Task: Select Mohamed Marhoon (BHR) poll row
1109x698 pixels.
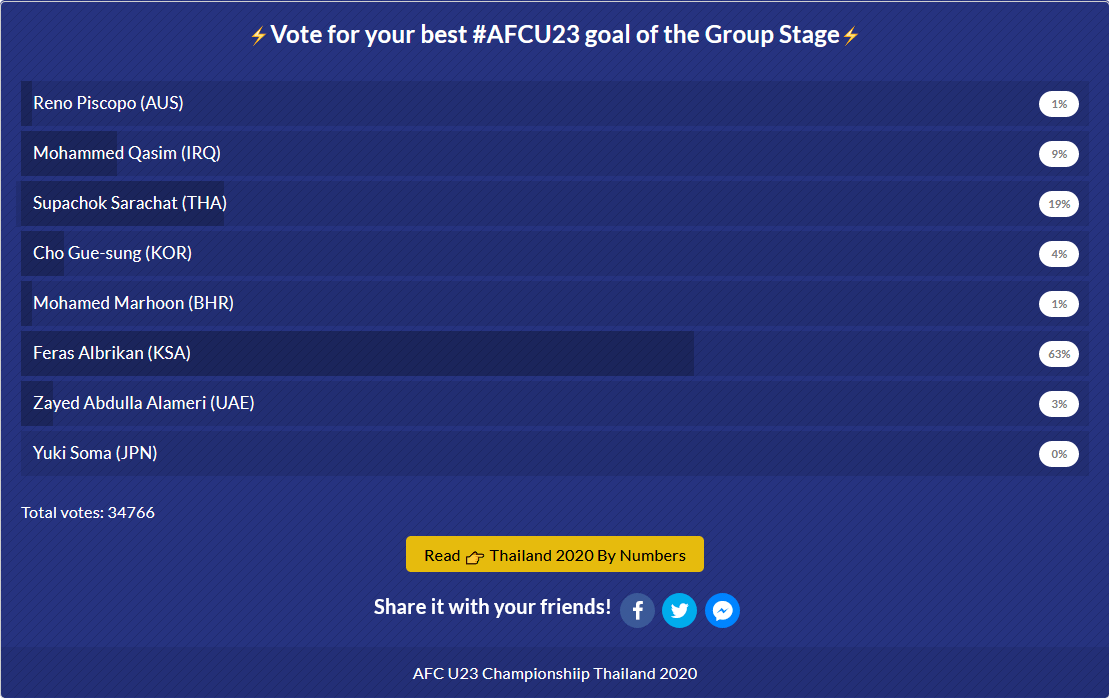Action: tap(554, 303)
